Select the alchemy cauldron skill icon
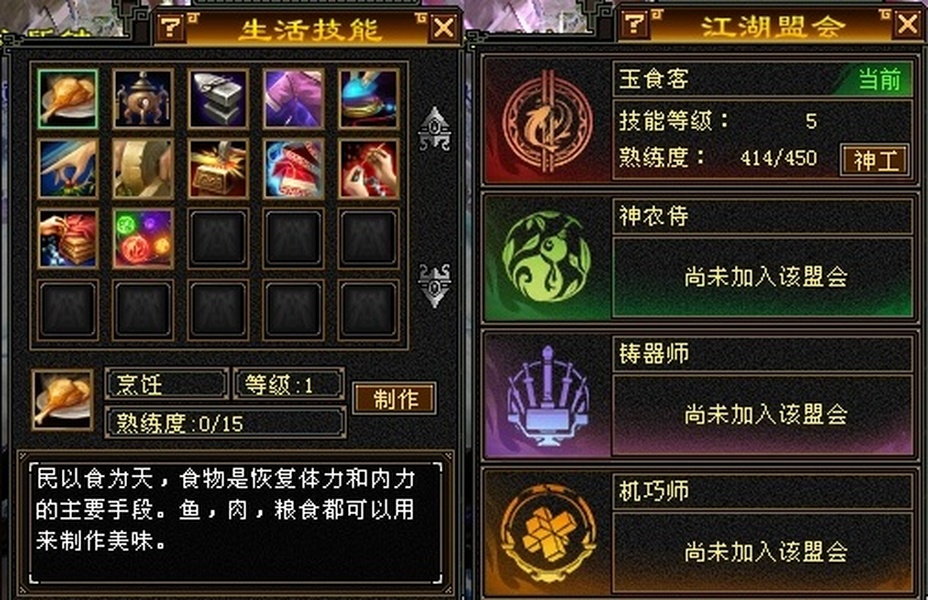The image size is (928, 600). click(x=143, y=99)
